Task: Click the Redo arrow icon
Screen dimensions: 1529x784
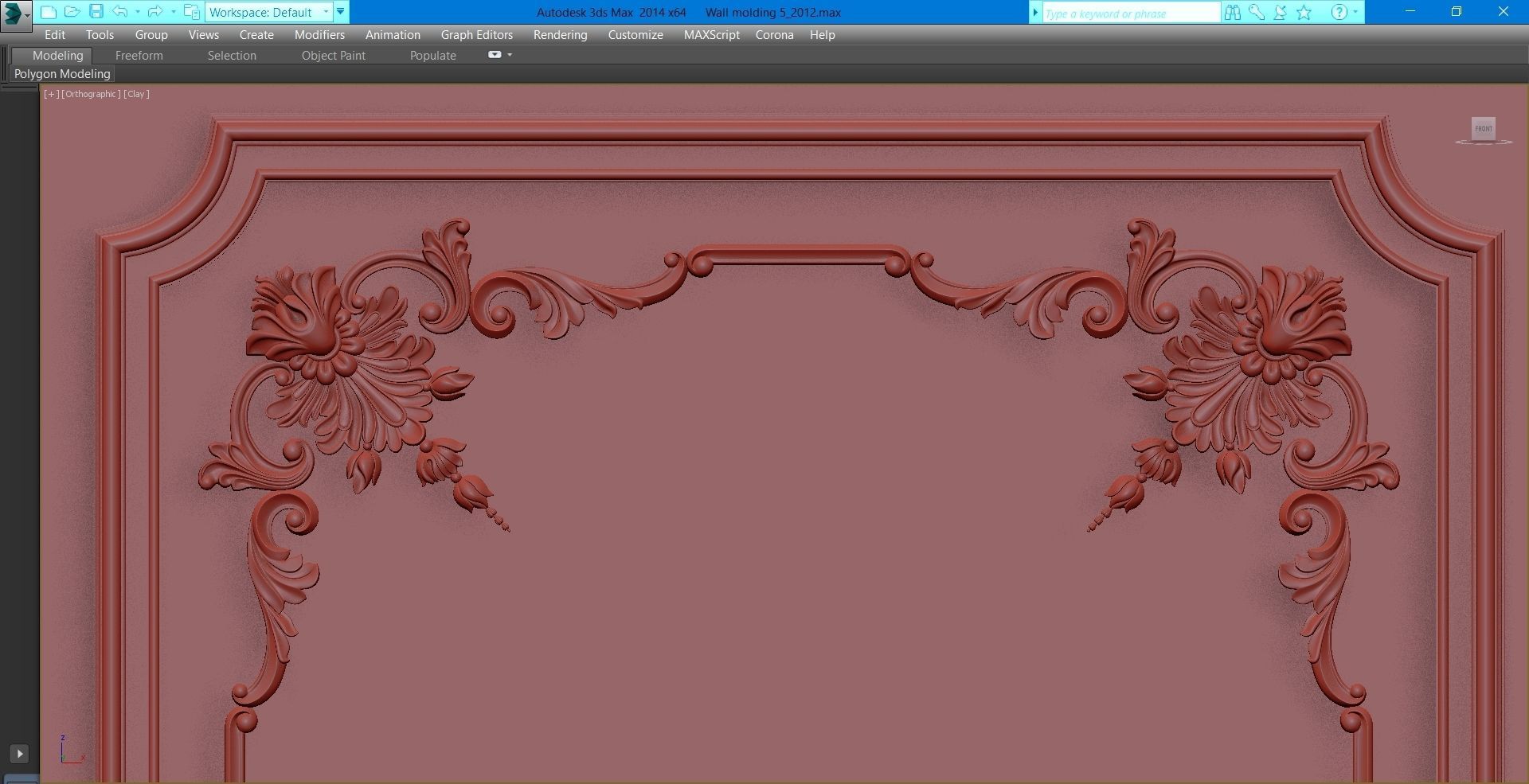Action: coord(154,12)
